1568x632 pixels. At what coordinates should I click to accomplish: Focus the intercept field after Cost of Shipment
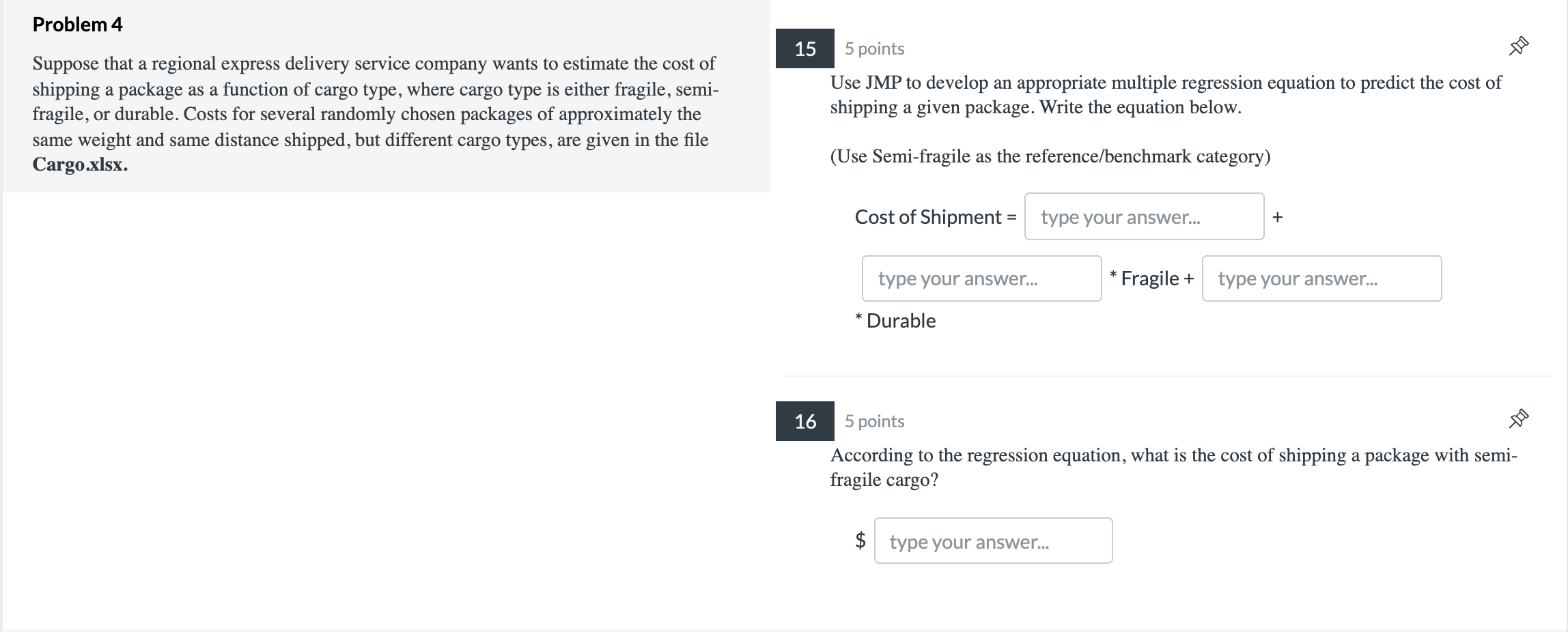coord(1144,216)
